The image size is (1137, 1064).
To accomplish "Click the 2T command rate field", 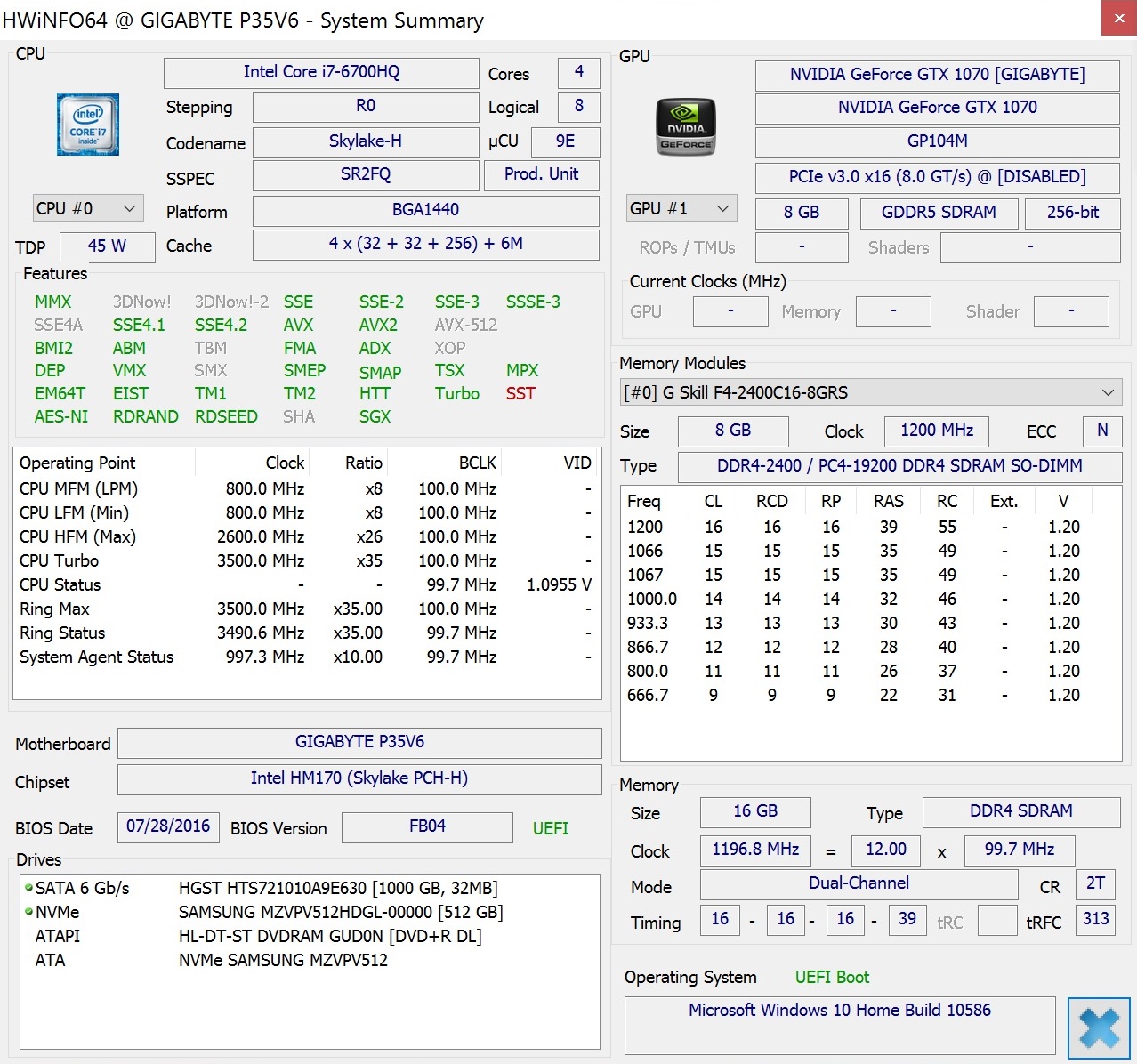I will click(x=1095, y=884).
